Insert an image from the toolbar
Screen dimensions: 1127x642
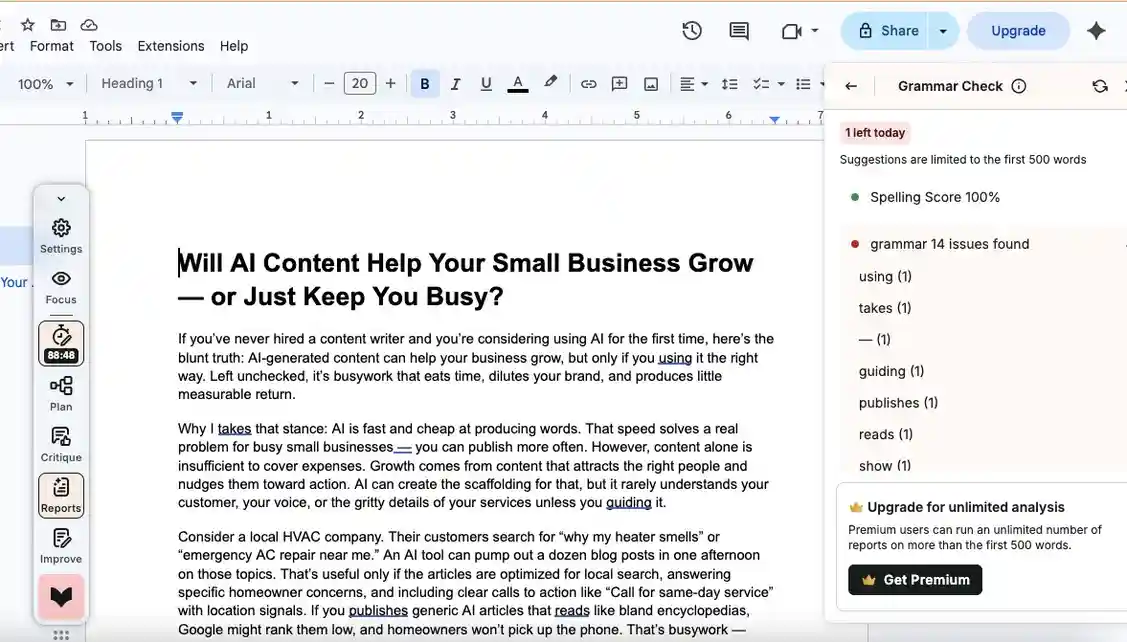pyautogui.click(x=650, y=84)
